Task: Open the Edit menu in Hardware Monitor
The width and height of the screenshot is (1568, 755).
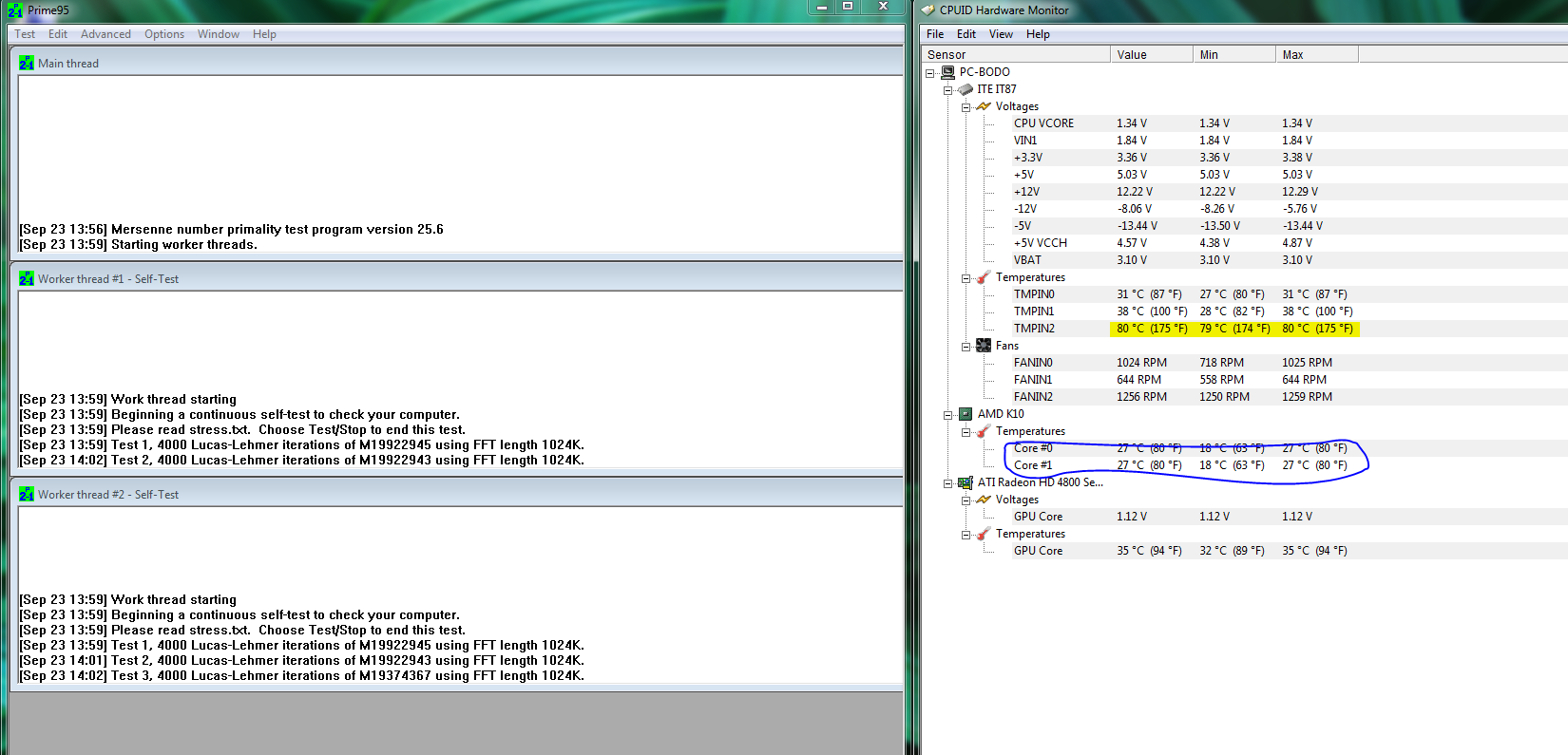Action: (x=966, y=34)
